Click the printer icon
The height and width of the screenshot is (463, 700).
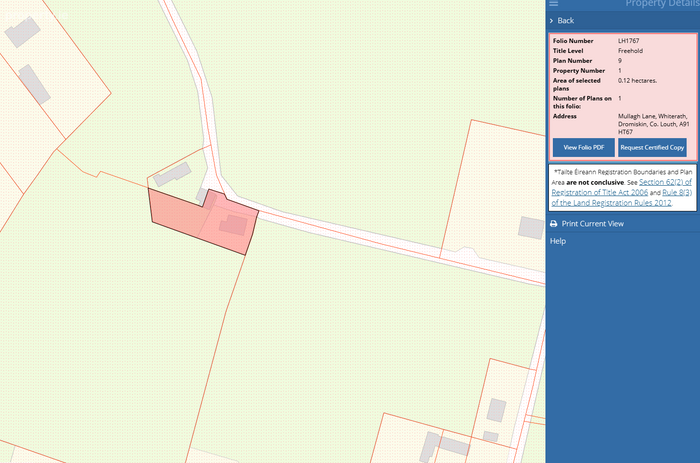(x=554, y=224)
